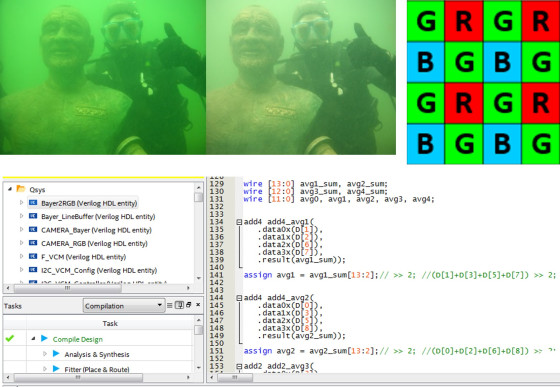The height and width of the screenshot is (387, 560).
Task: Click the CAMERA_RGB entity icon
Action: tap(33, 243)
